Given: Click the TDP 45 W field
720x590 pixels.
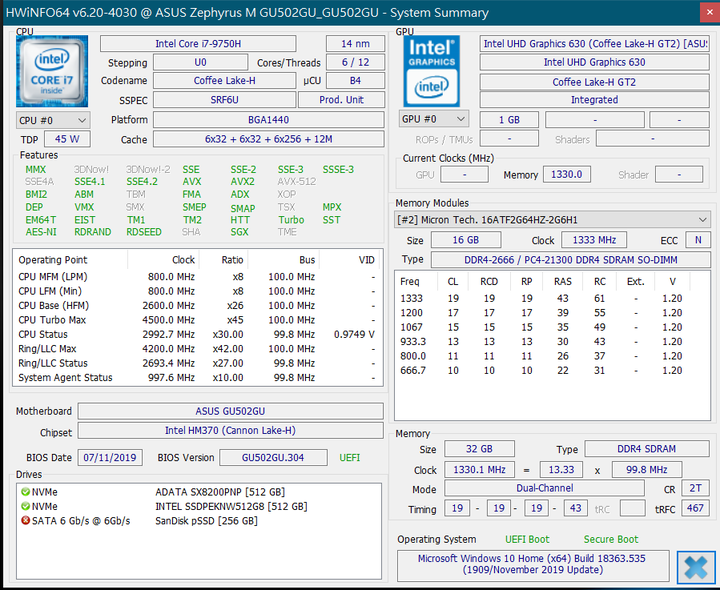Looking at the screenshot, I should 67,139.
